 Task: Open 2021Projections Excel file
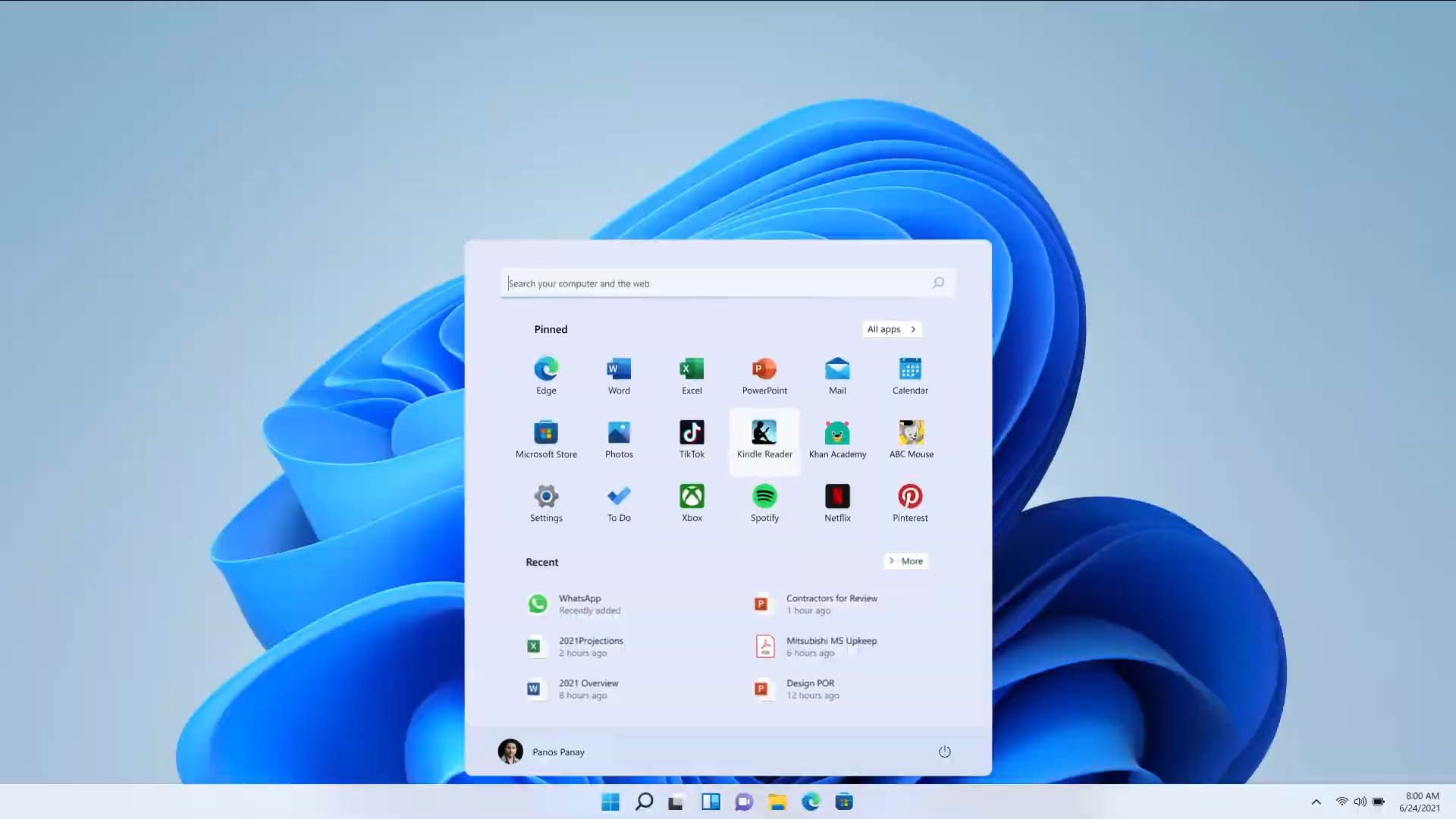590,645
